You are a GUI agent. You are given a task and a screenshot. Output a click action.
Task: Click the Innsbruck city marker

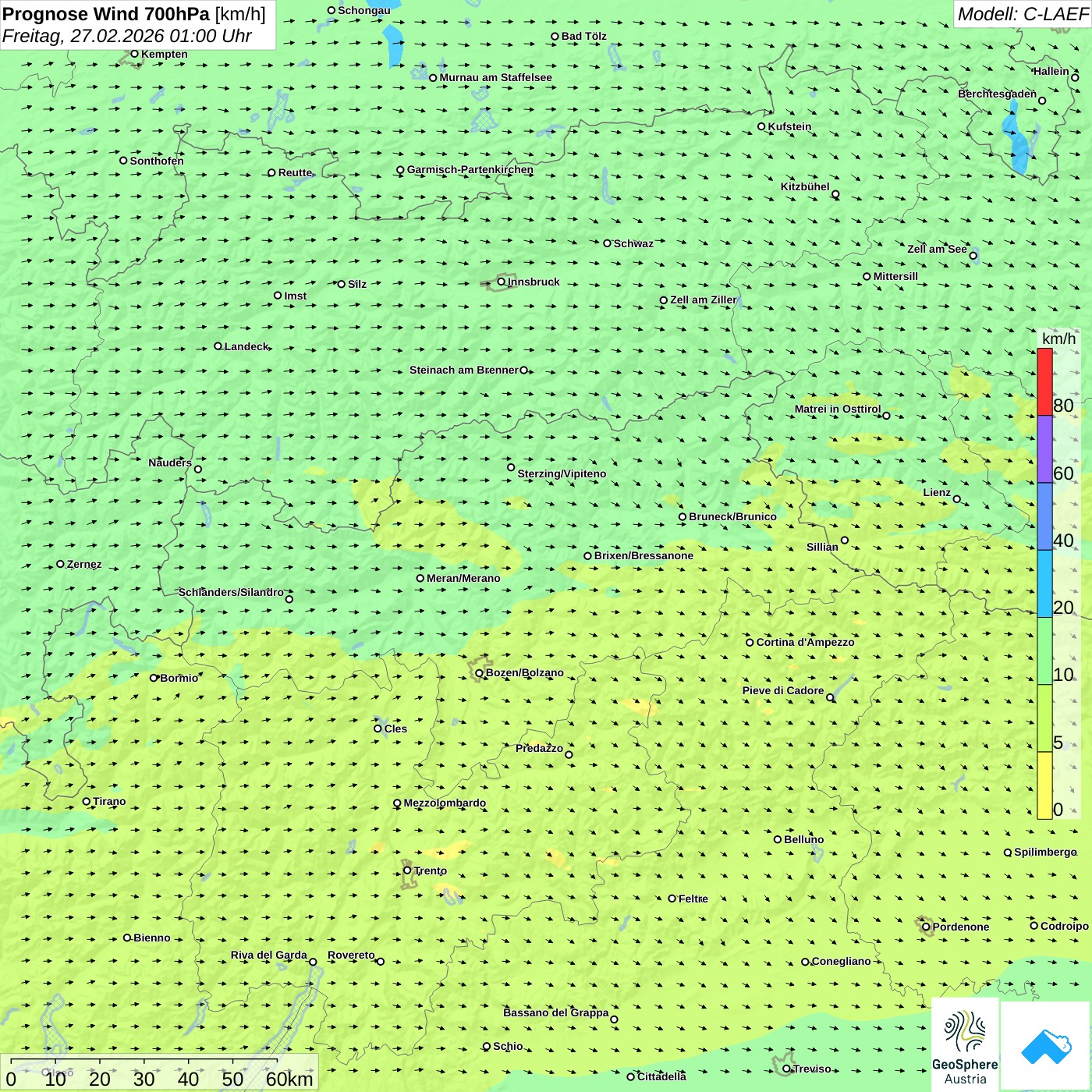click(502, 282)
